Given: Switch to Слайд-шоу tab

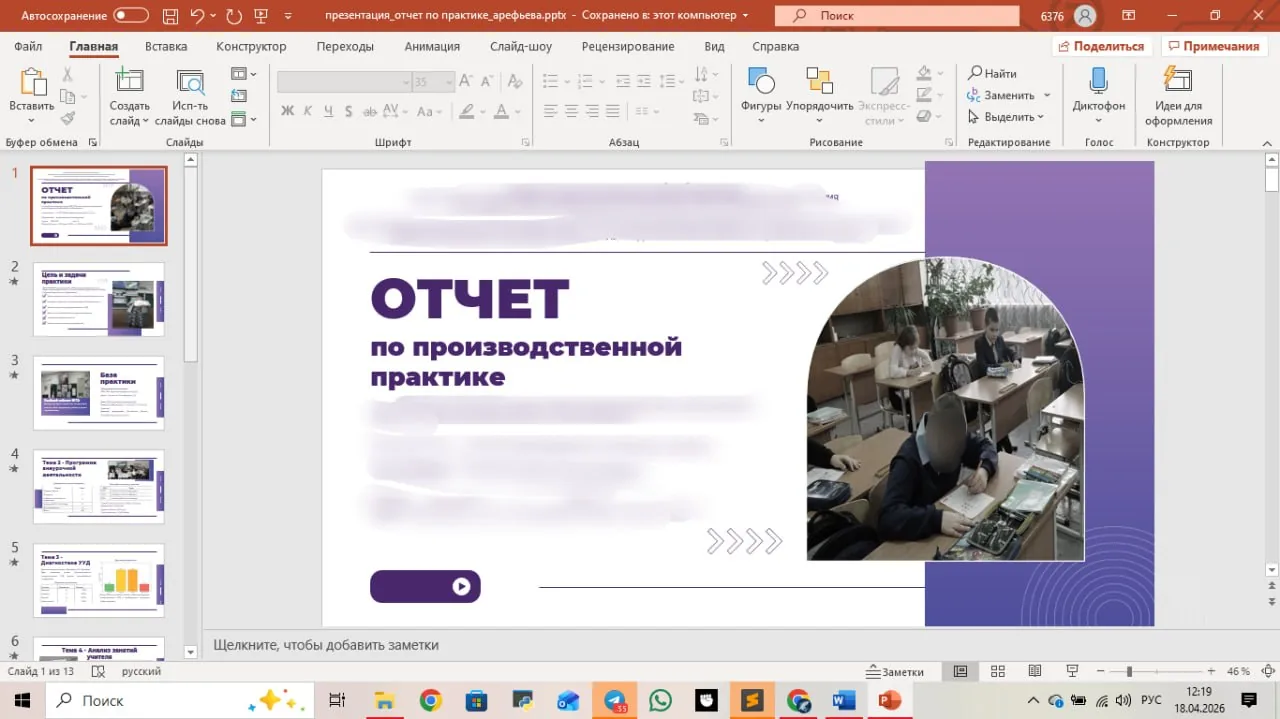Looking at the screenshot, I should pyautogui.click(x=521, y=46).
